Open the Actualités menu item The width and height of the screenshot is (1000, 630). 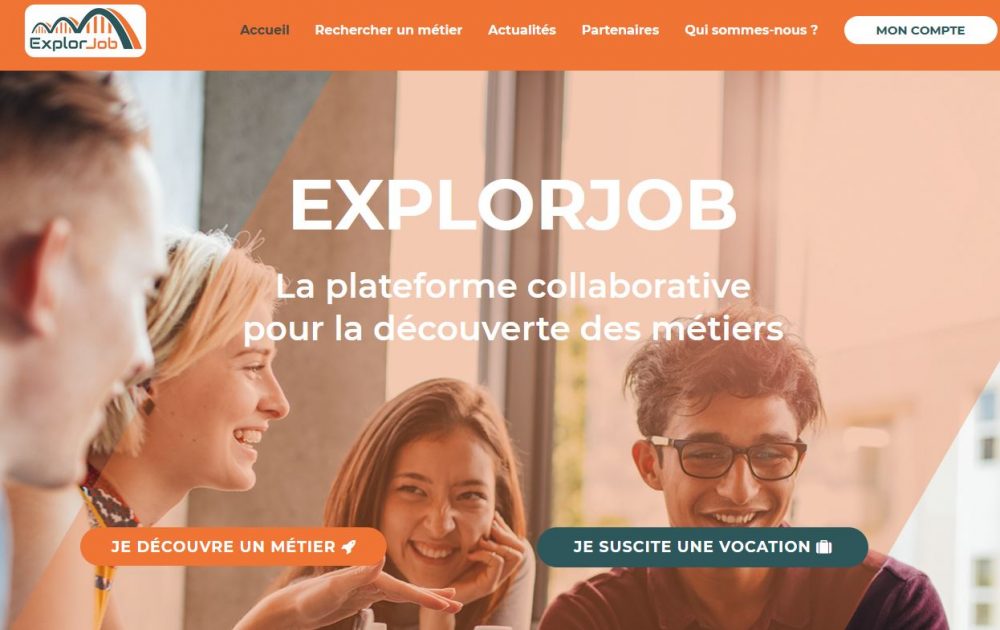point(522,30)
